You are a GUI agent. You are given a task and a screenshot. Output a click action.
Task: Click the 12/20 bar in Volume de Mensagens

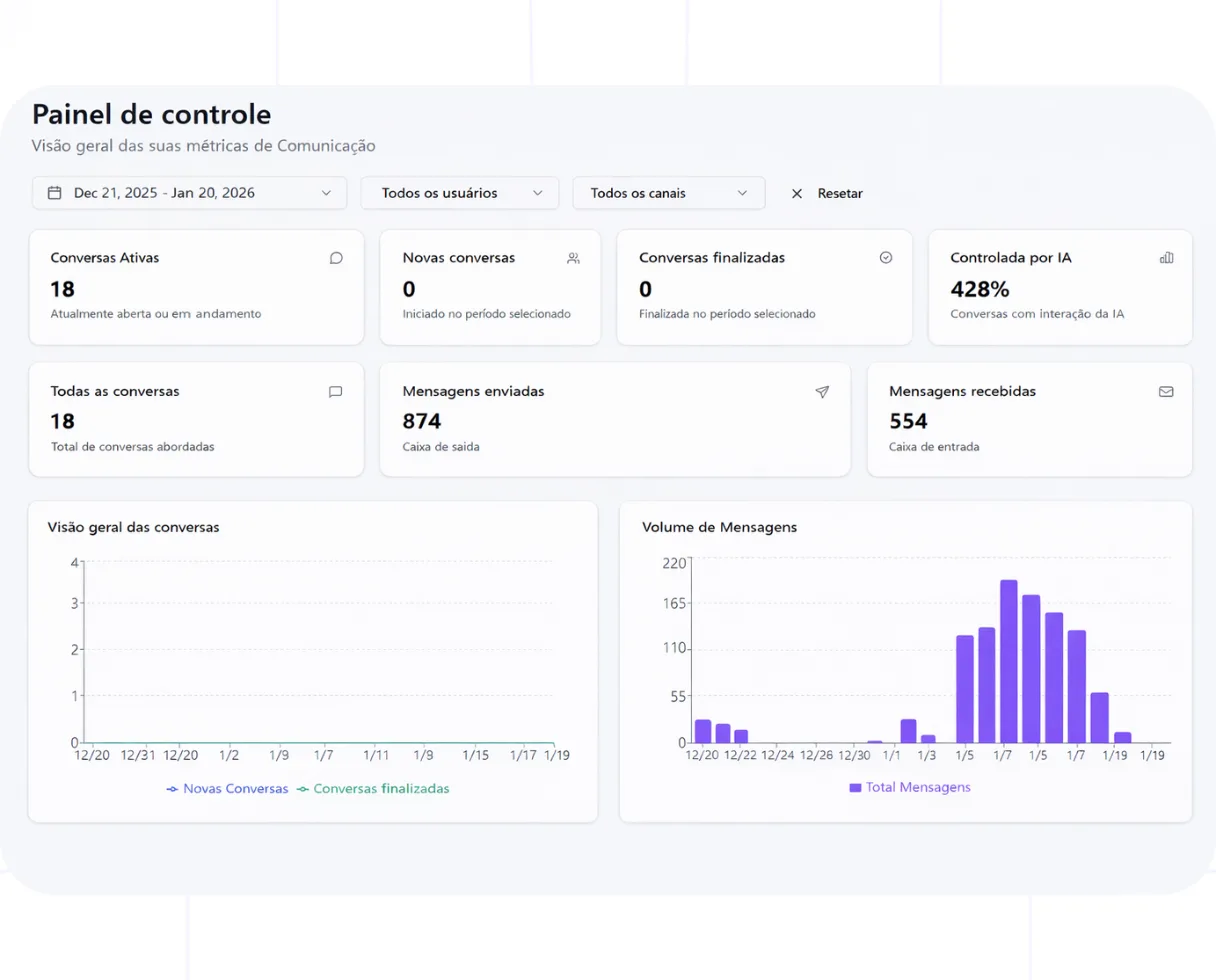coord(703,731)
